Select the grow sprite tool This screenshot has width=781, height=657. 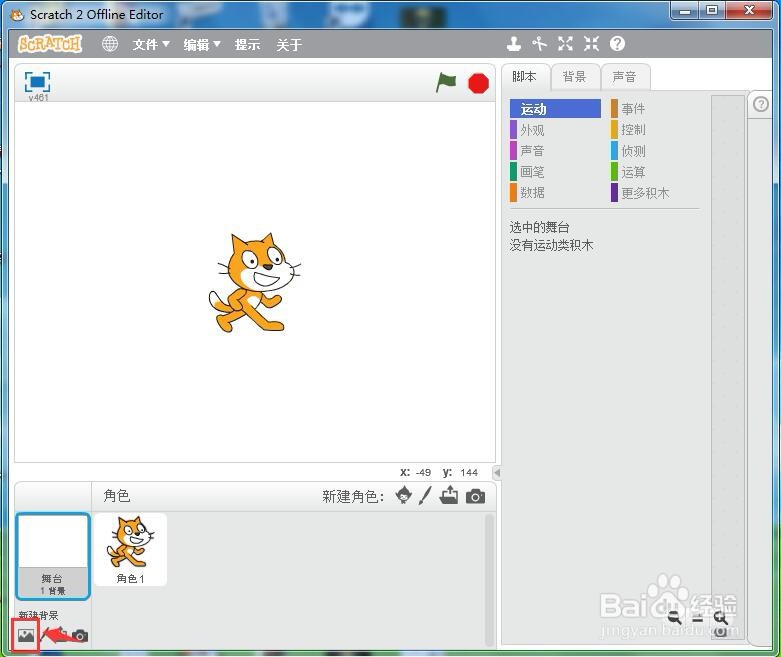tap(565, 44)
